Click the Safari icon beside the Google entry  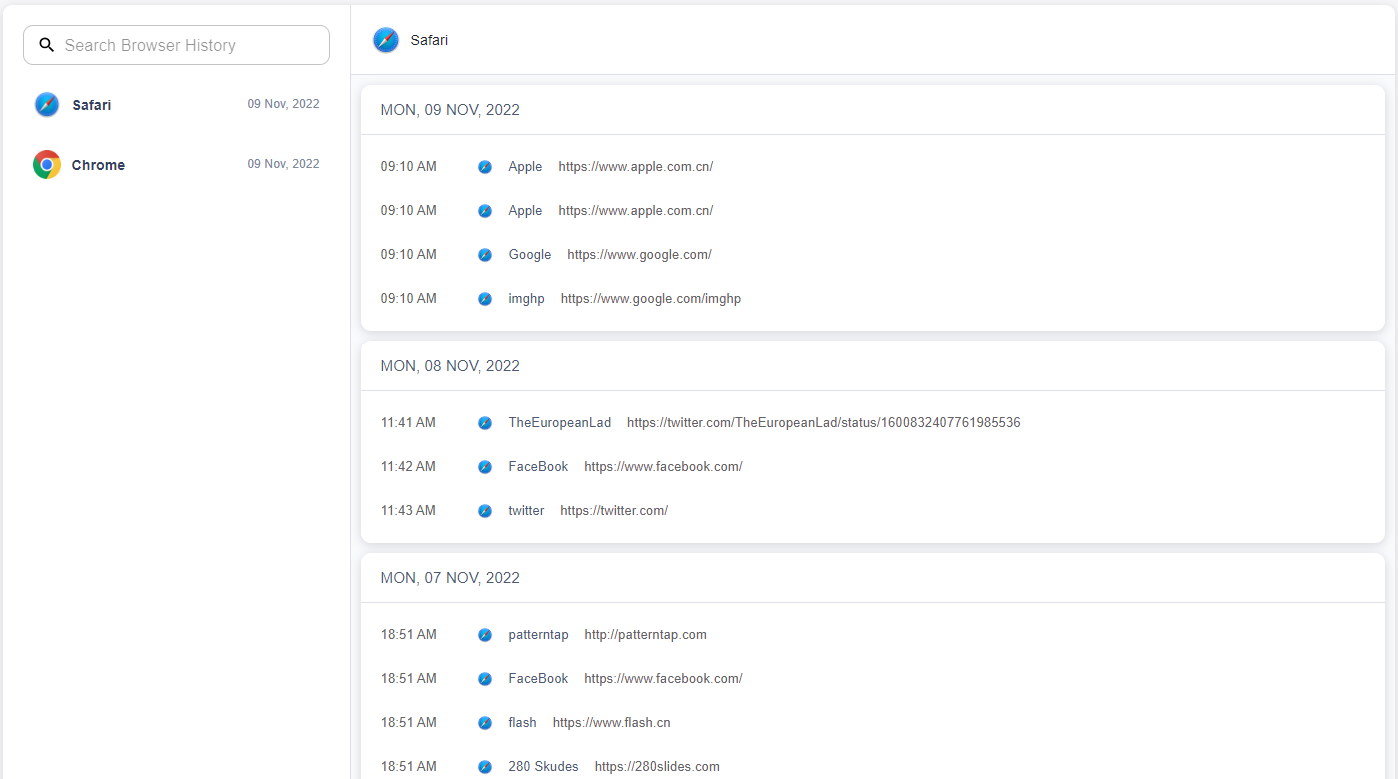(485, 254)
